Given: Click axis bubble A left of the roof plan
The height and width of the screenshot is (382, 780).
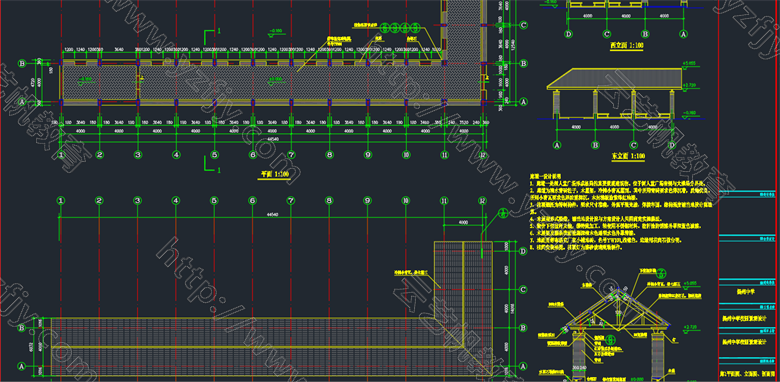Looking at the screenshot, I should 22,366.
